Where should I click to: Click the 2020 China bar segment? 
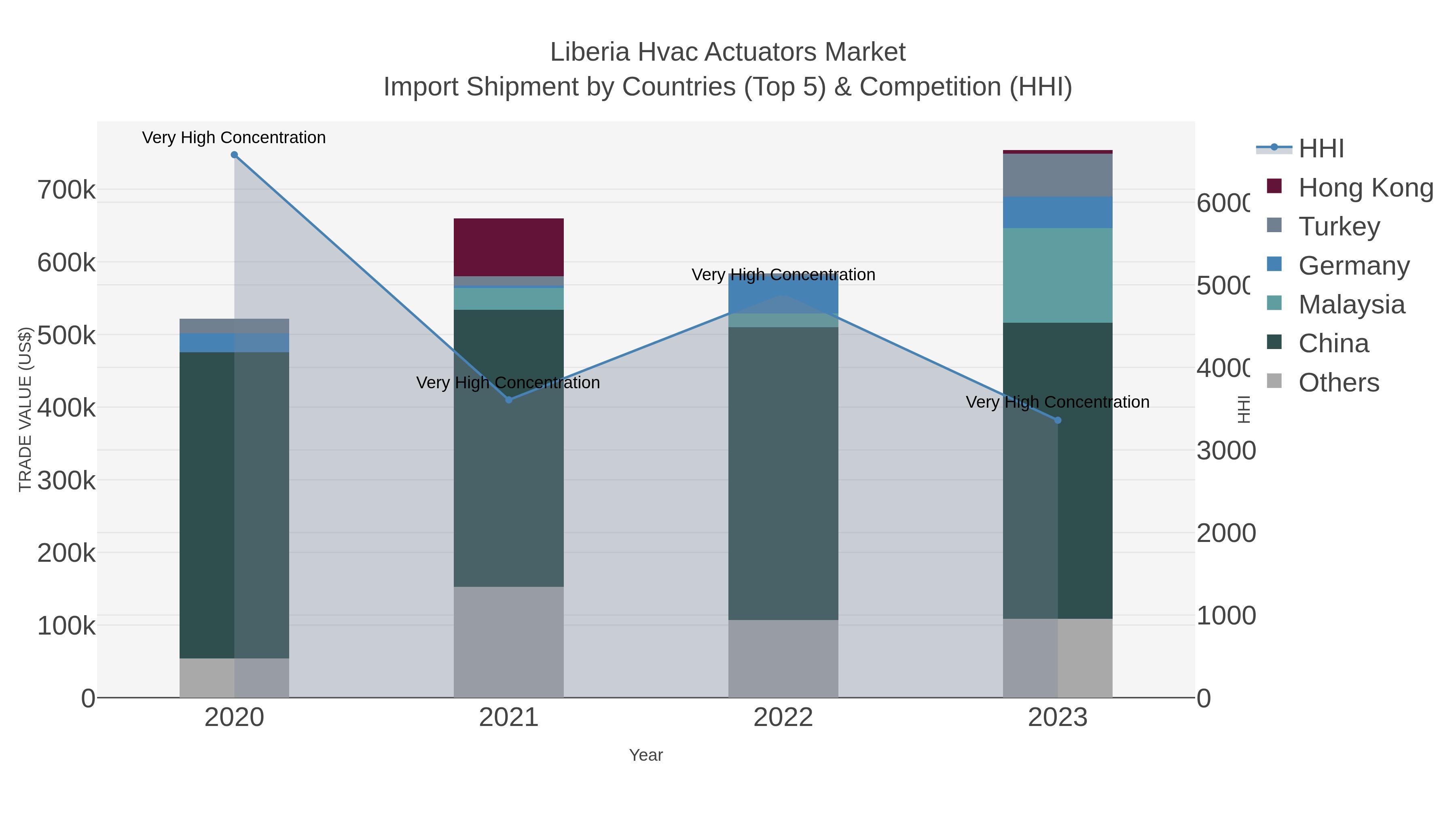(x=234, y=505)
